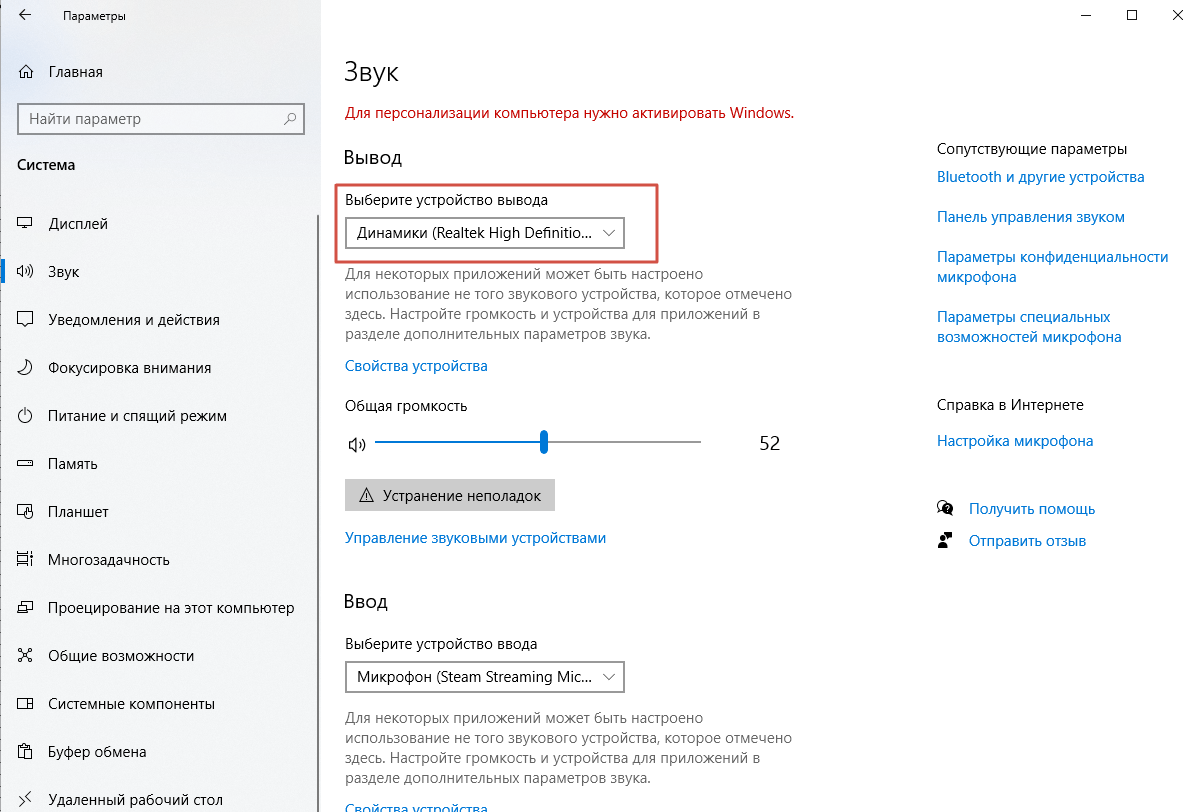Expand the output device dropdown Динамики

(485, 233)
